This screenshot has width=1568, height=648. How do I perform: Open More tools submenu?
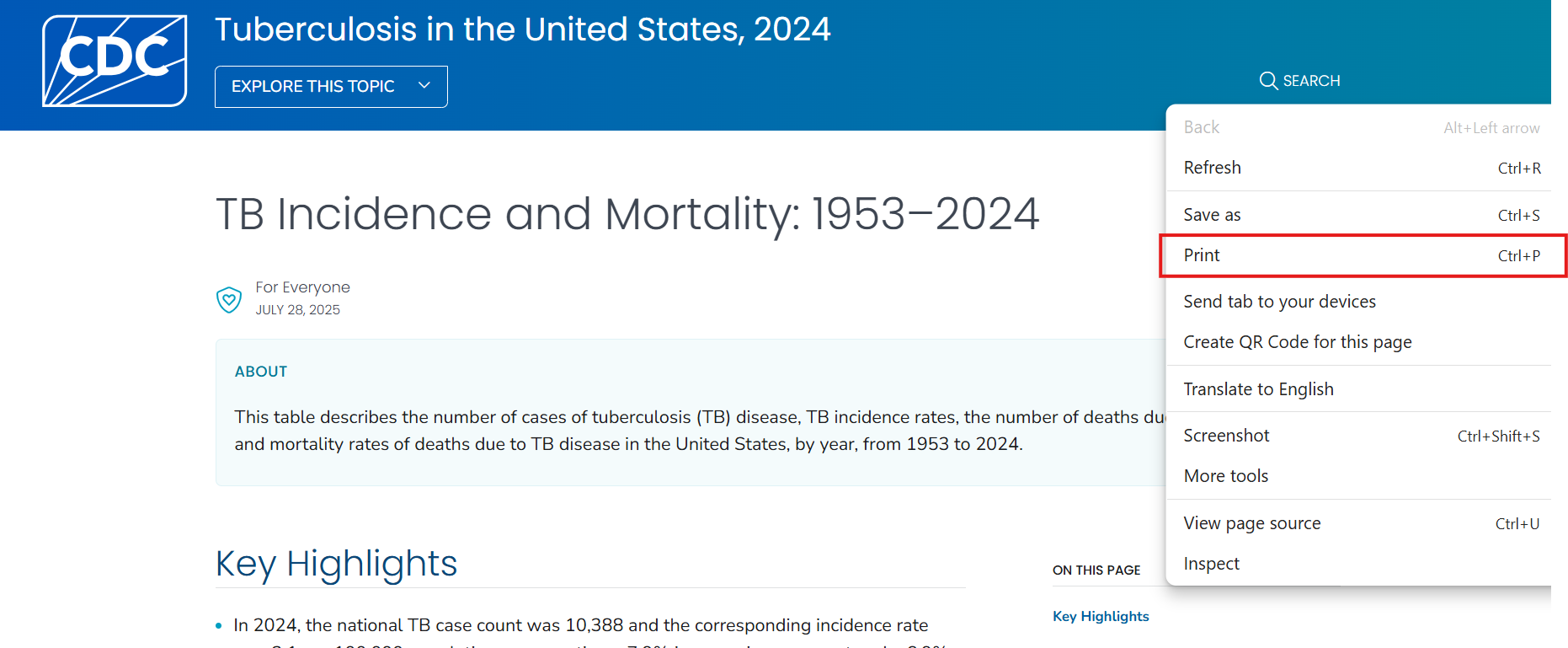pyautogui.click(x=1226, y=476)
